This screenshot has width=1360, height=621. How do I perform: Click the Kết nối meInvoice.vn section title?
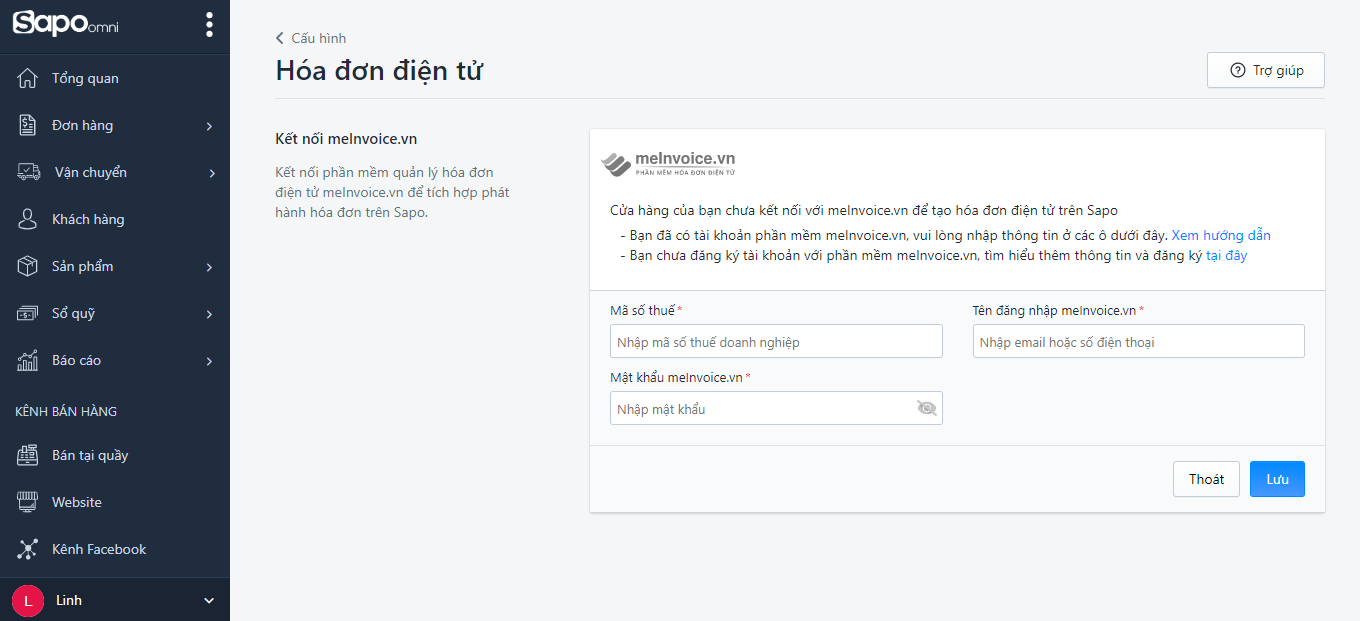coord(346,139)
